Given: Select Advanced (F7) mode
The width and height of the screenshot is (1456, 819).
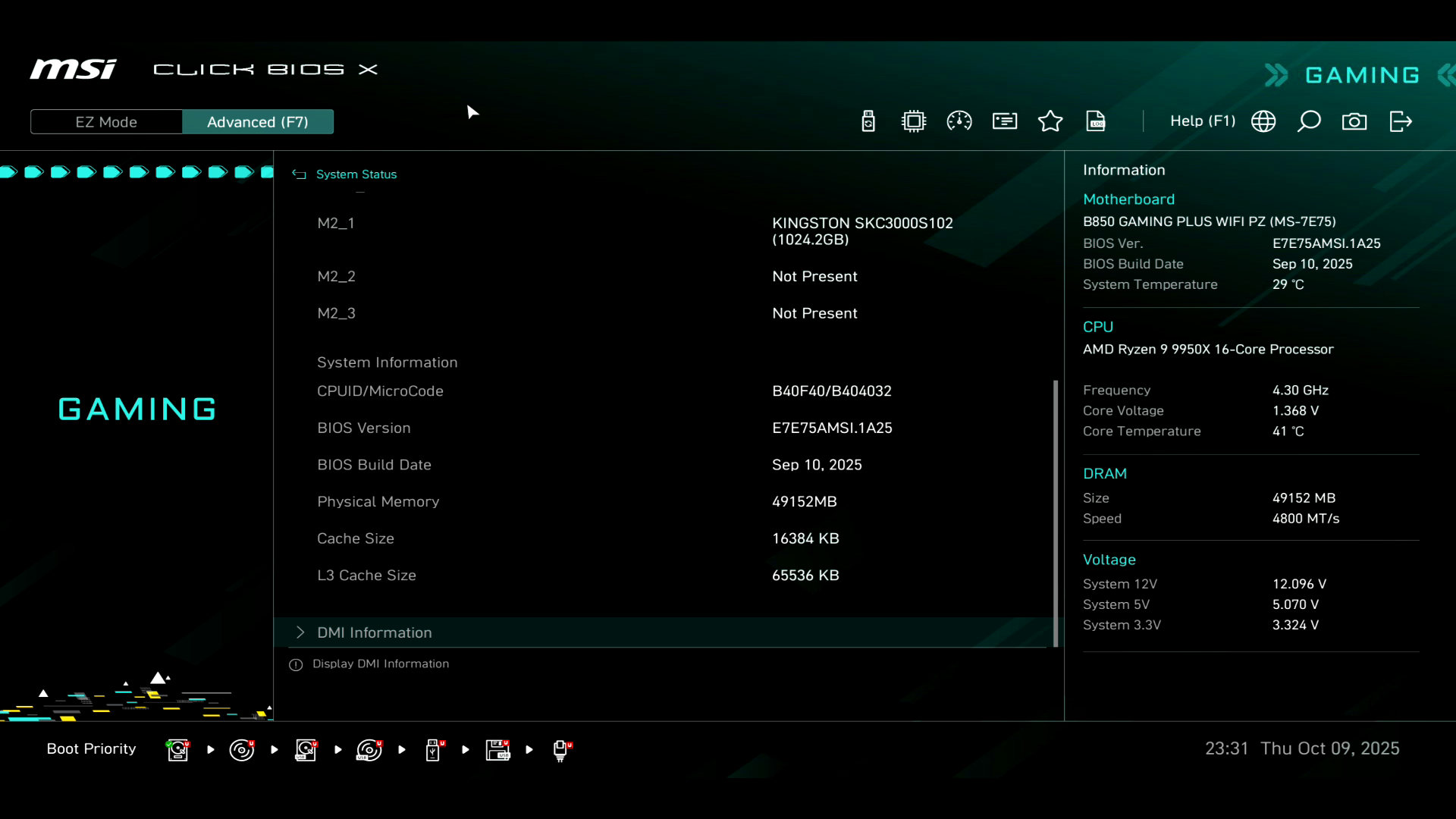Looking at the screenshot, I should 258,122.
